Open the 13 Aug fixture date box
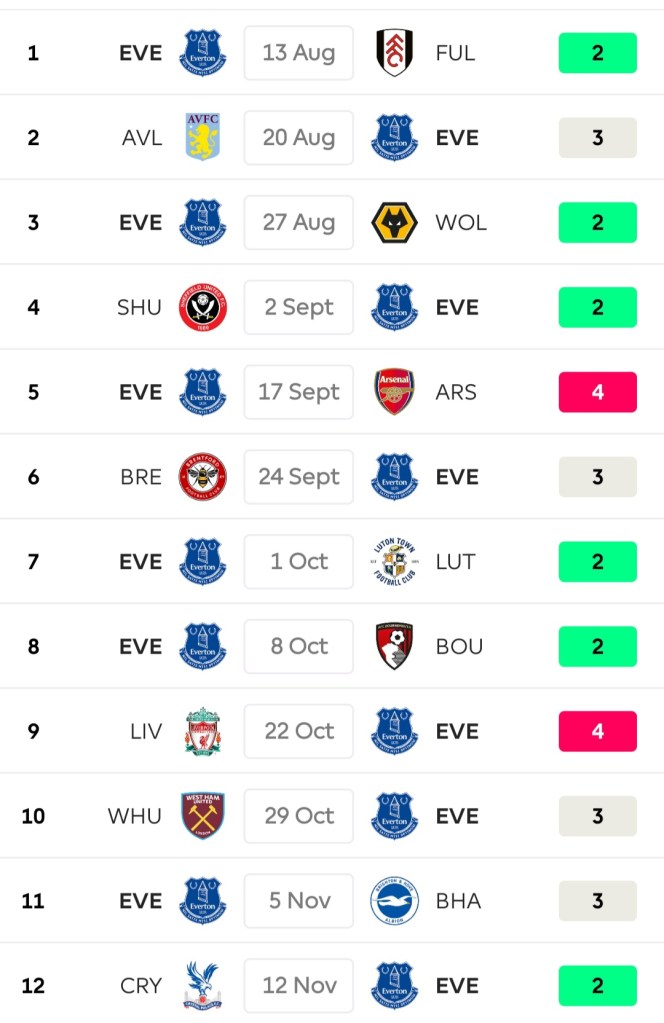The height and width of the screenshot is (1023, 664). (298, 53)
